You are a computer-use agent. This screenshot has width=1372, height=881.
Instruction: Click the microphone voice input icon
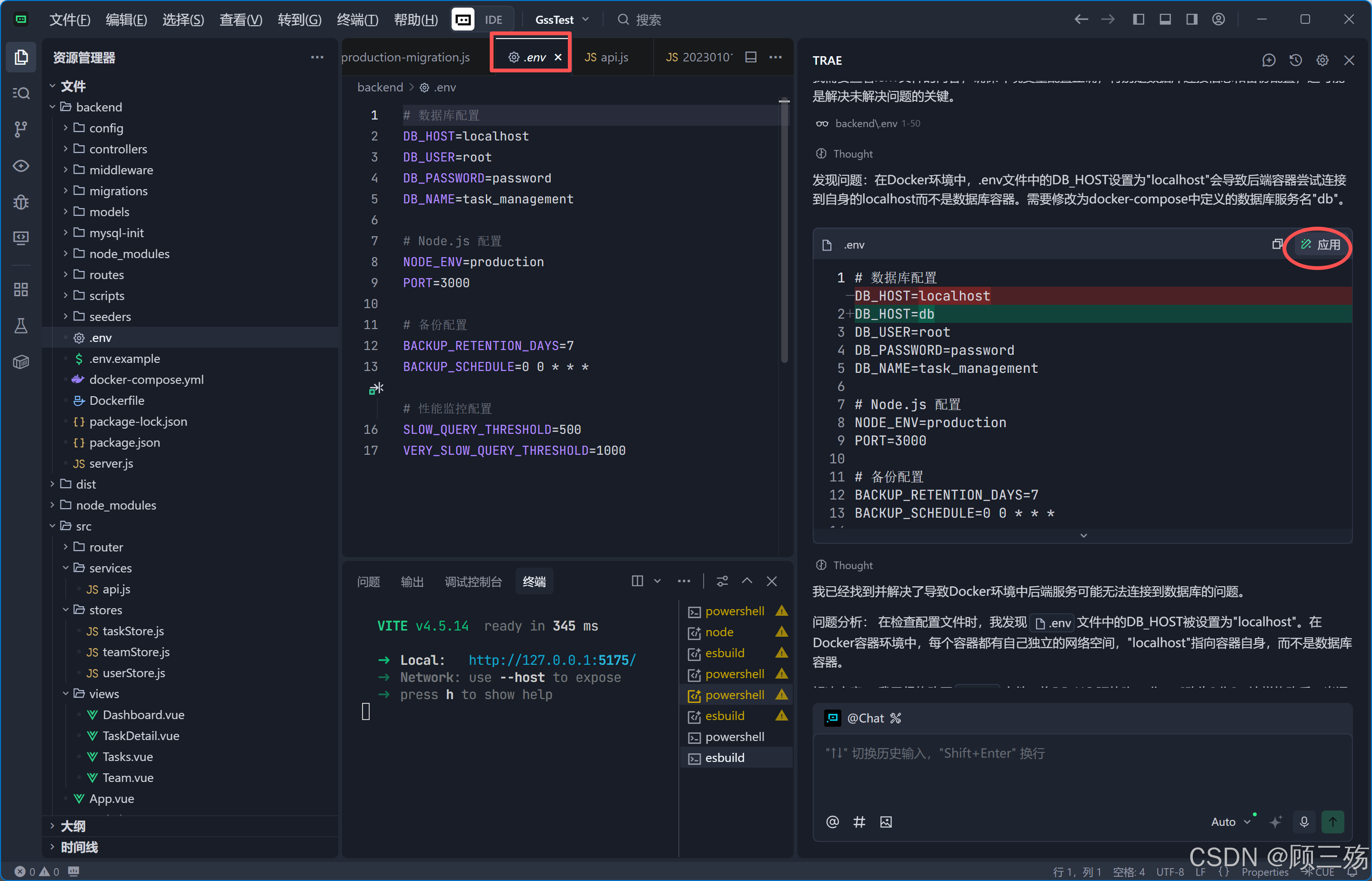[x=1304, y=821]
